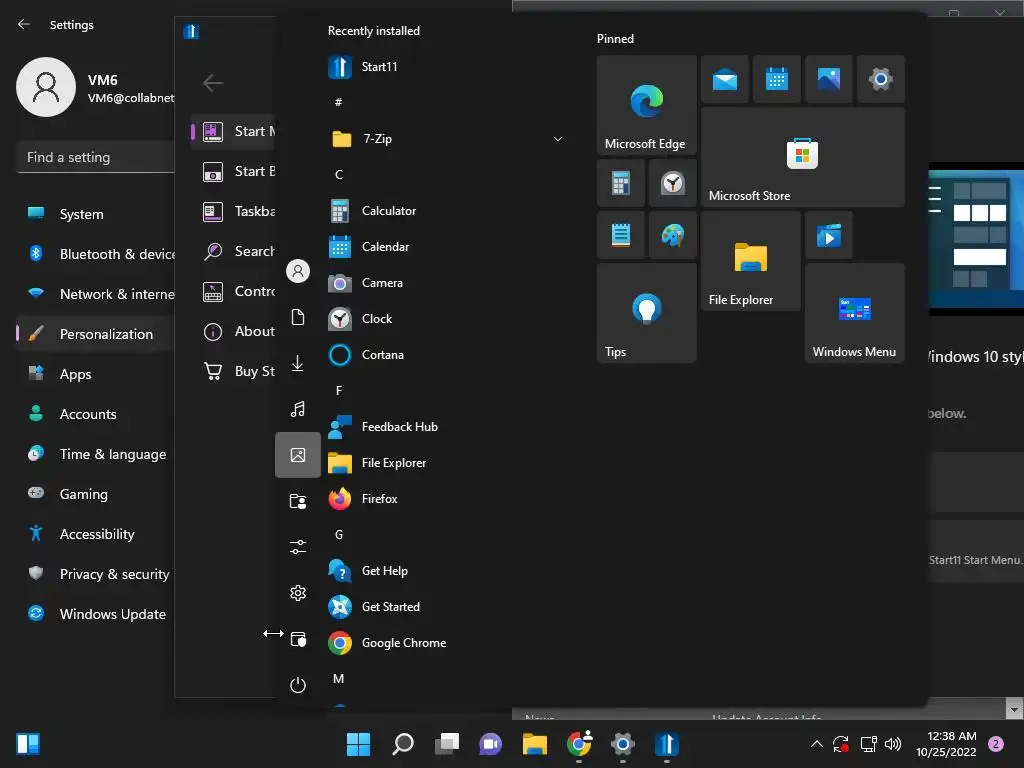Open the File Explorer pinned tile

[751, 261]
